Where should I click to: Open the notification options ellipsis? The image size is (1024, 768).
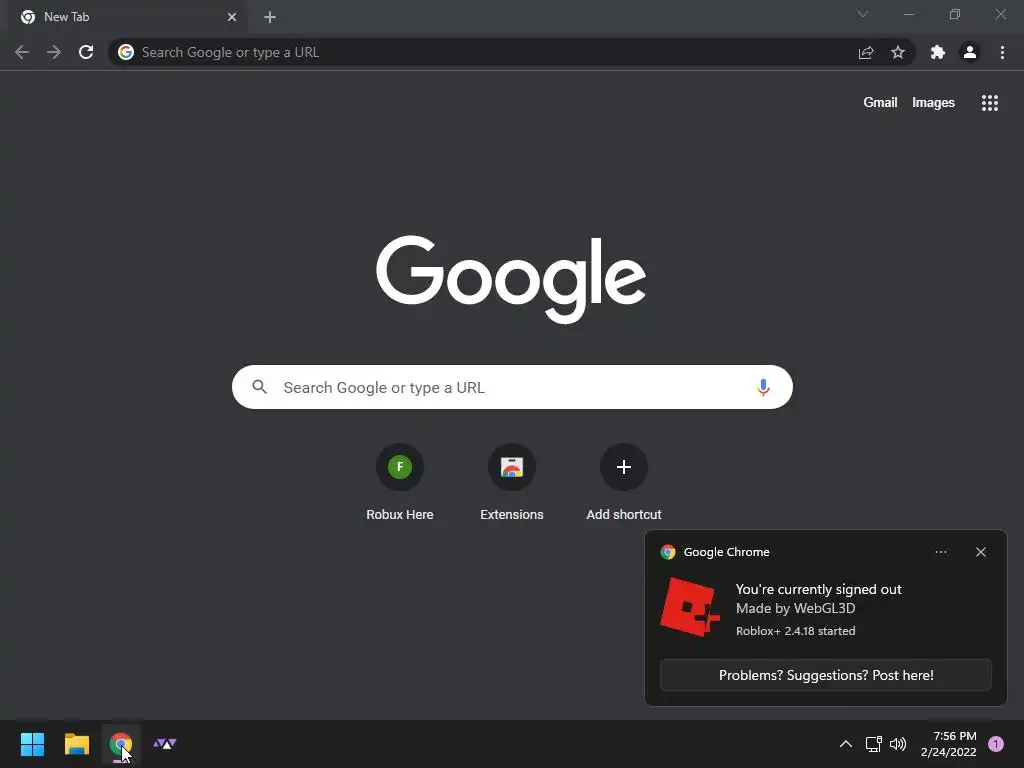[x=940, y=552]
